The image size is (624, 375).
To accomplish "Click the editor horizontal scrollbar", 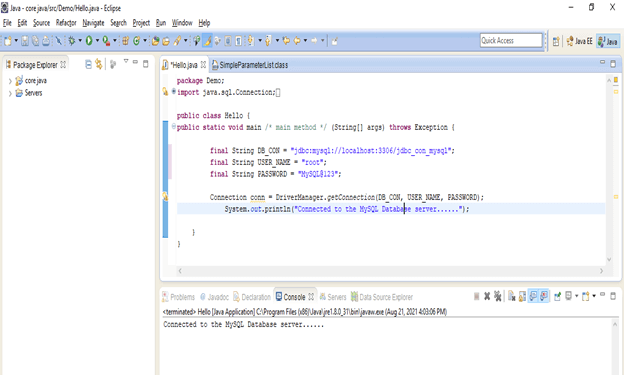I will point(390,271).
